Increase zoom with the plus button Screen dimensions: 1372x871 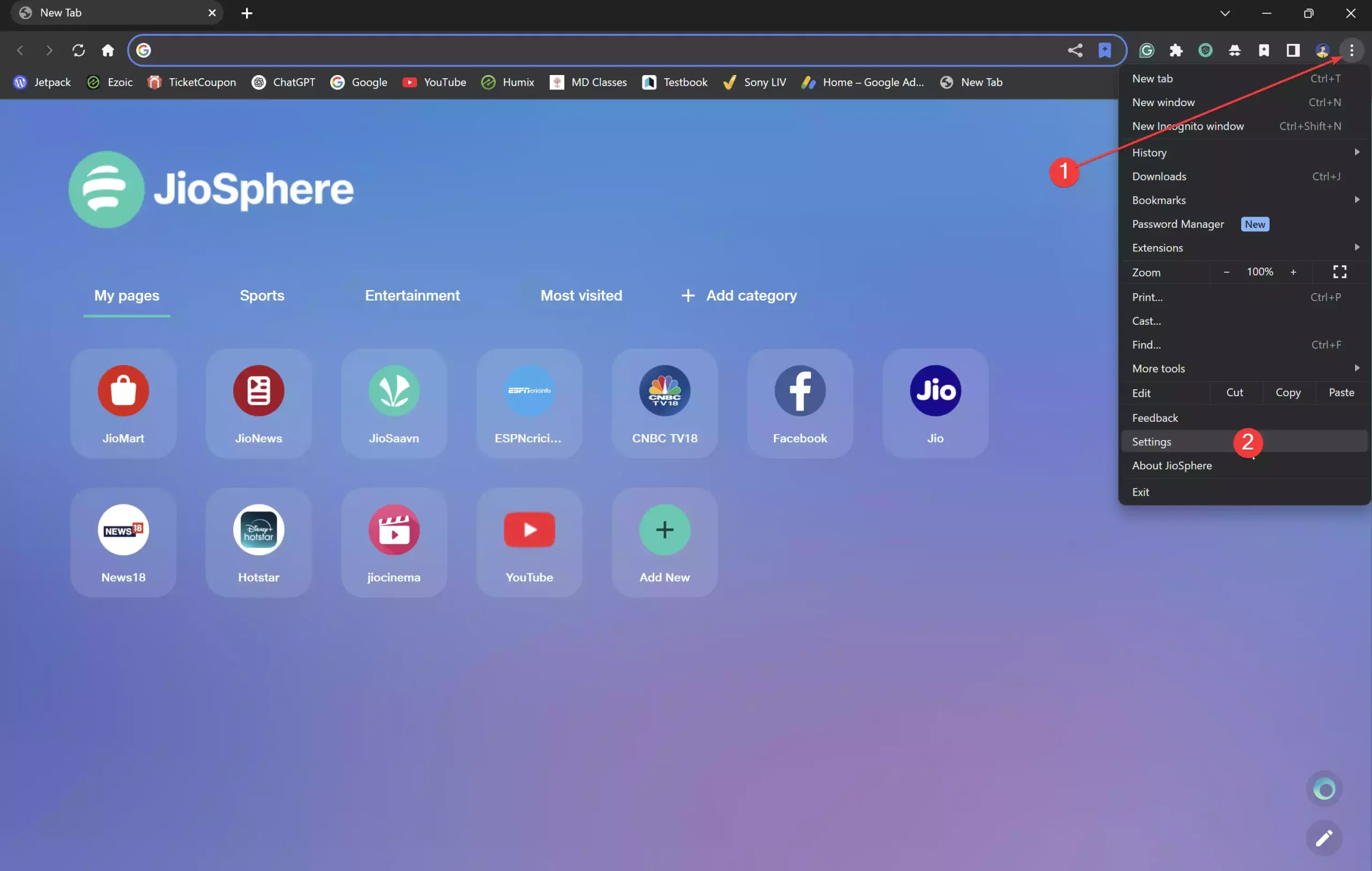coord(1293,272)
